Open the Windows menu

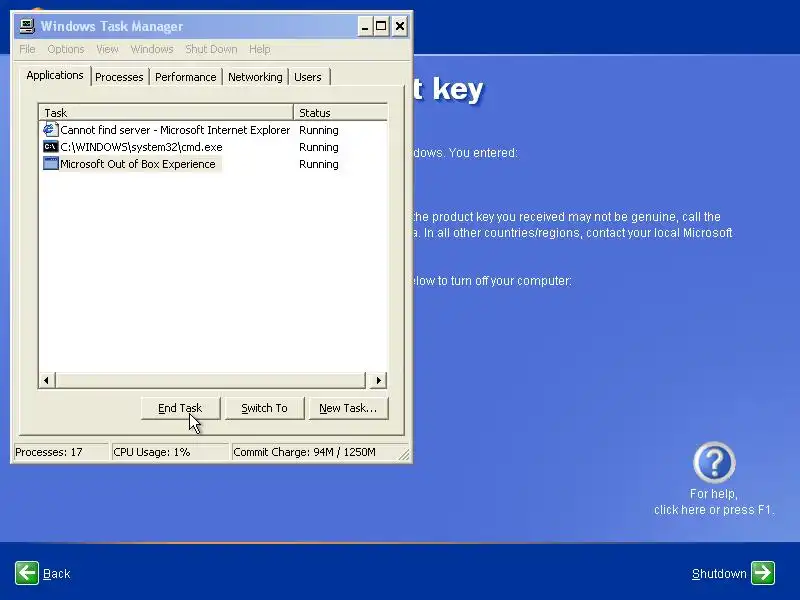pos(152,49)
